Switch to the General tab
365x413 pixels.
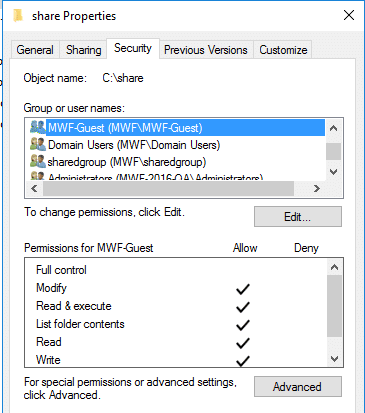(x=35, y=50)
